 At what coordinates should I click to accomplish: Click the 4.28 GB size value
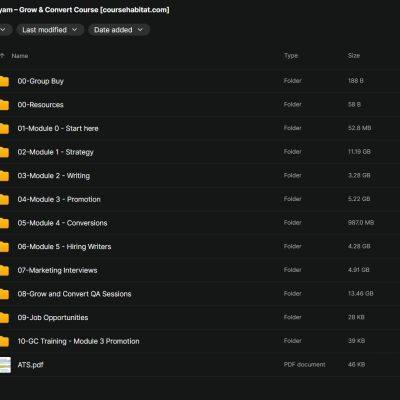tap(359, 246)
